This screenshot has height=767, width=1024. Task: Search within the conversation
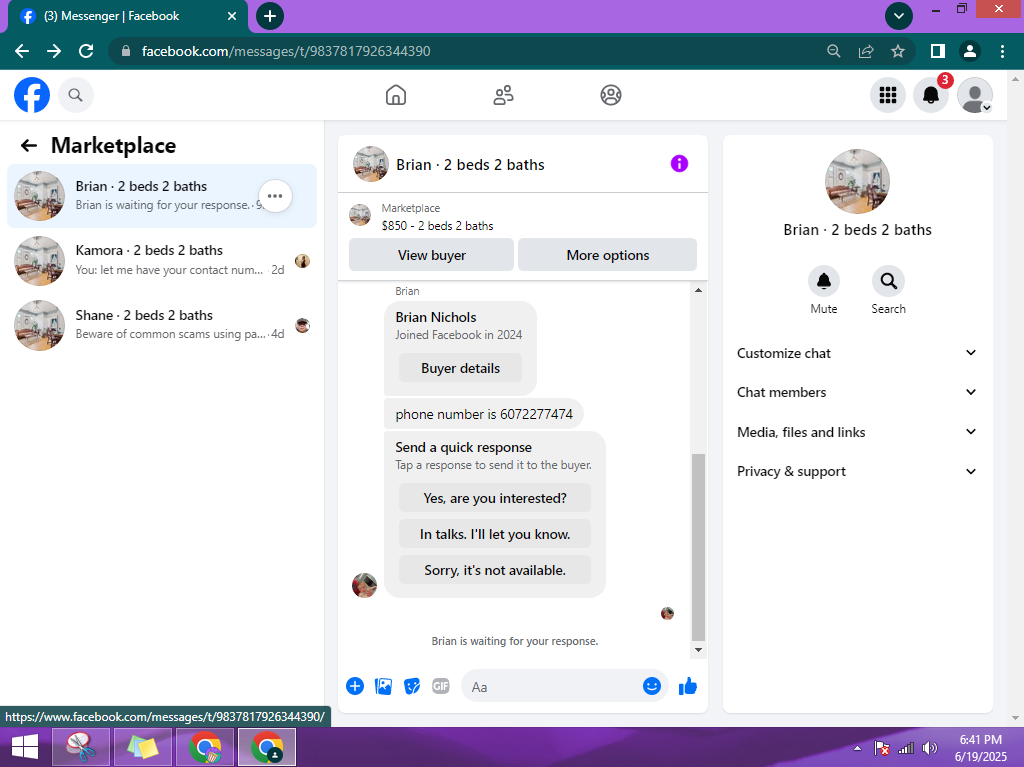click(888, 282)
